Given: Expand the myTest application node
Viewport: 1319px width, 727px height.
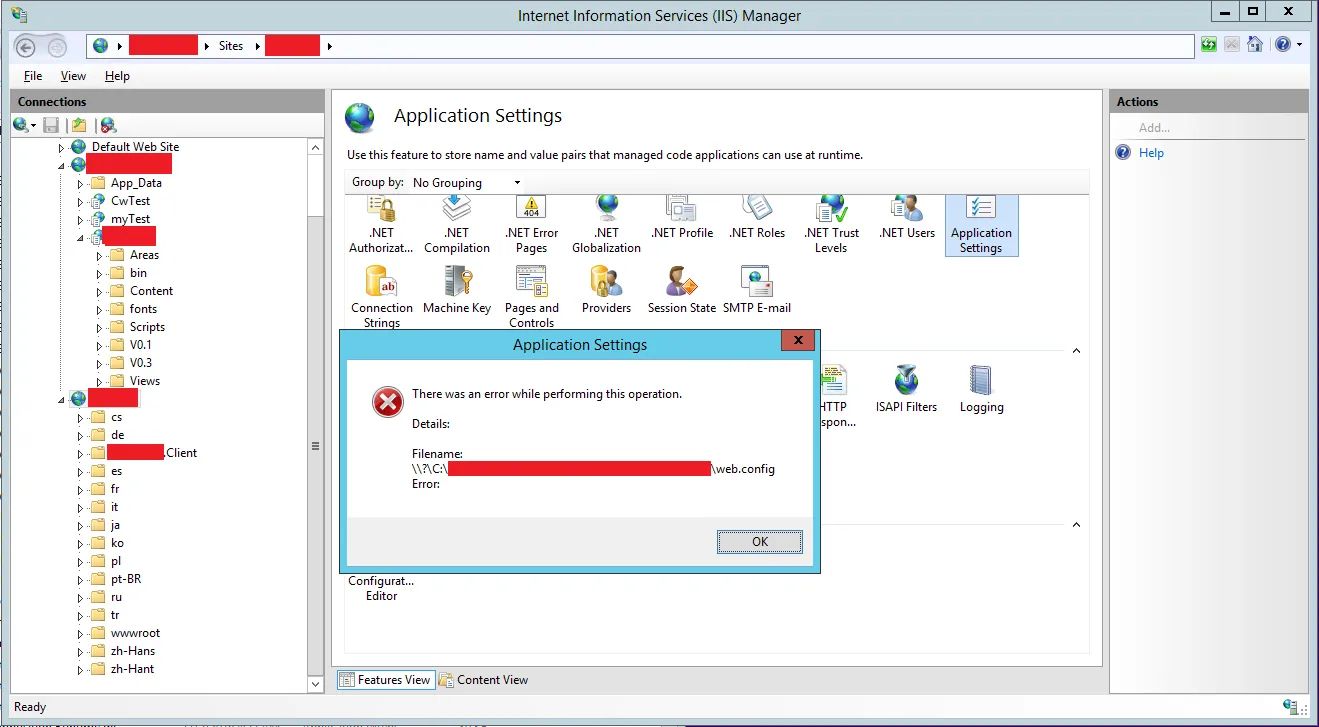Looking at the screenshot, I should pos(81,219).
